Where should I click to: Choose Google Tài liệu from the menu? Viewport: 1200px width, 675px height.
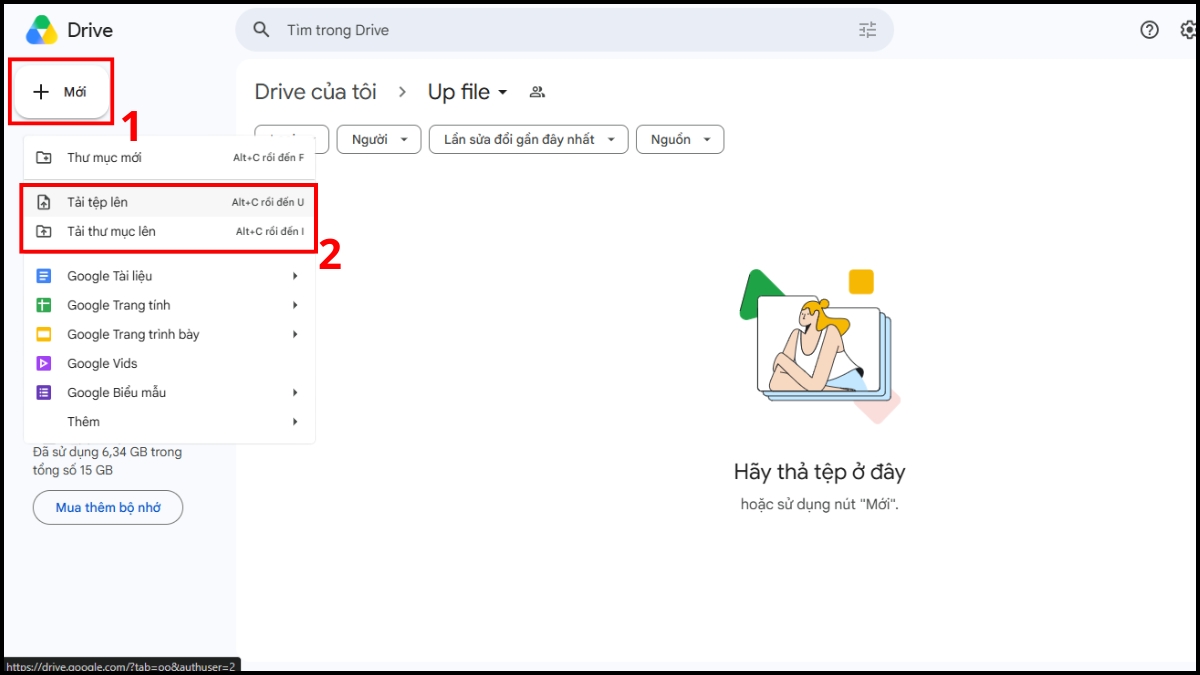[169, 276]
